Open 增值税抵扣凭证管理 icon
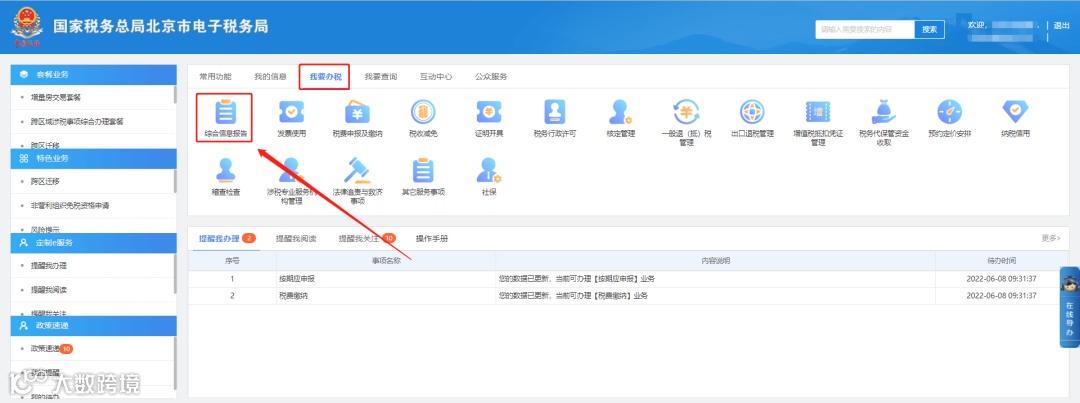 tap(818, 112)
